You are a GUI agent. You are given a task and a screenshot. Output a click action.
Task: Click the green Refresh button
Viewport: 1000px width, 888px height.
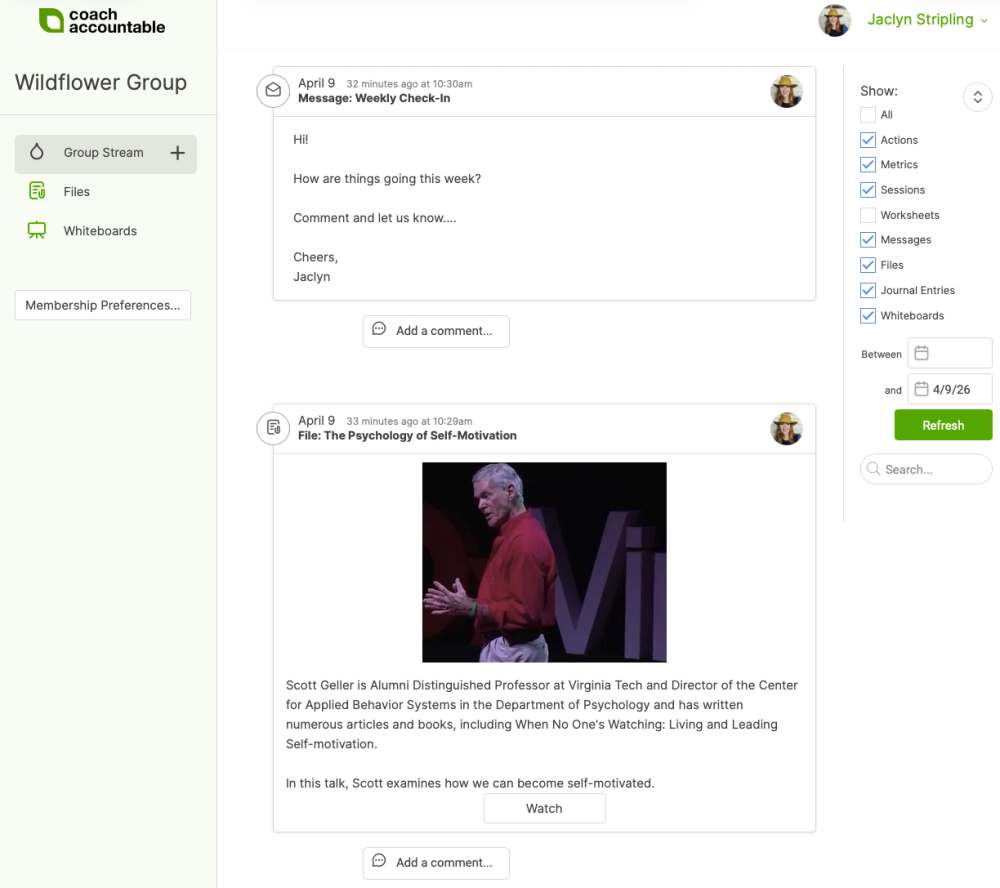tap(943, 425)
